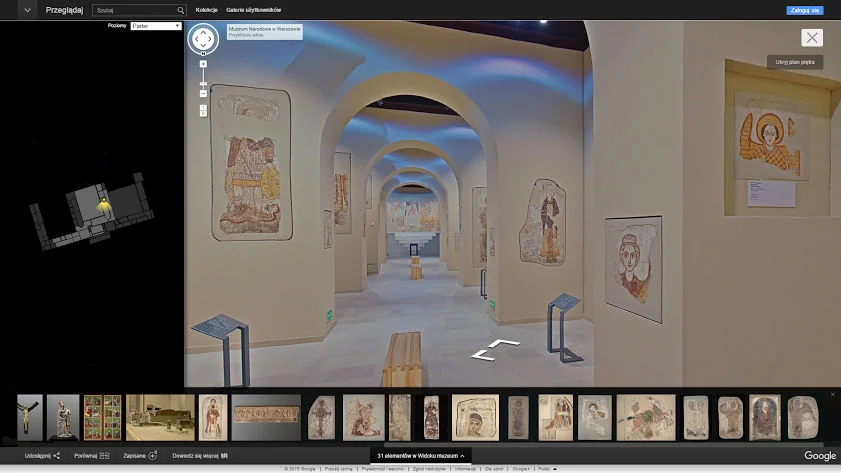Image resolution: width=841 pixels, height=473 pixels.
Task: Click the zoom slider handle
Action: (x=203, y=84)
